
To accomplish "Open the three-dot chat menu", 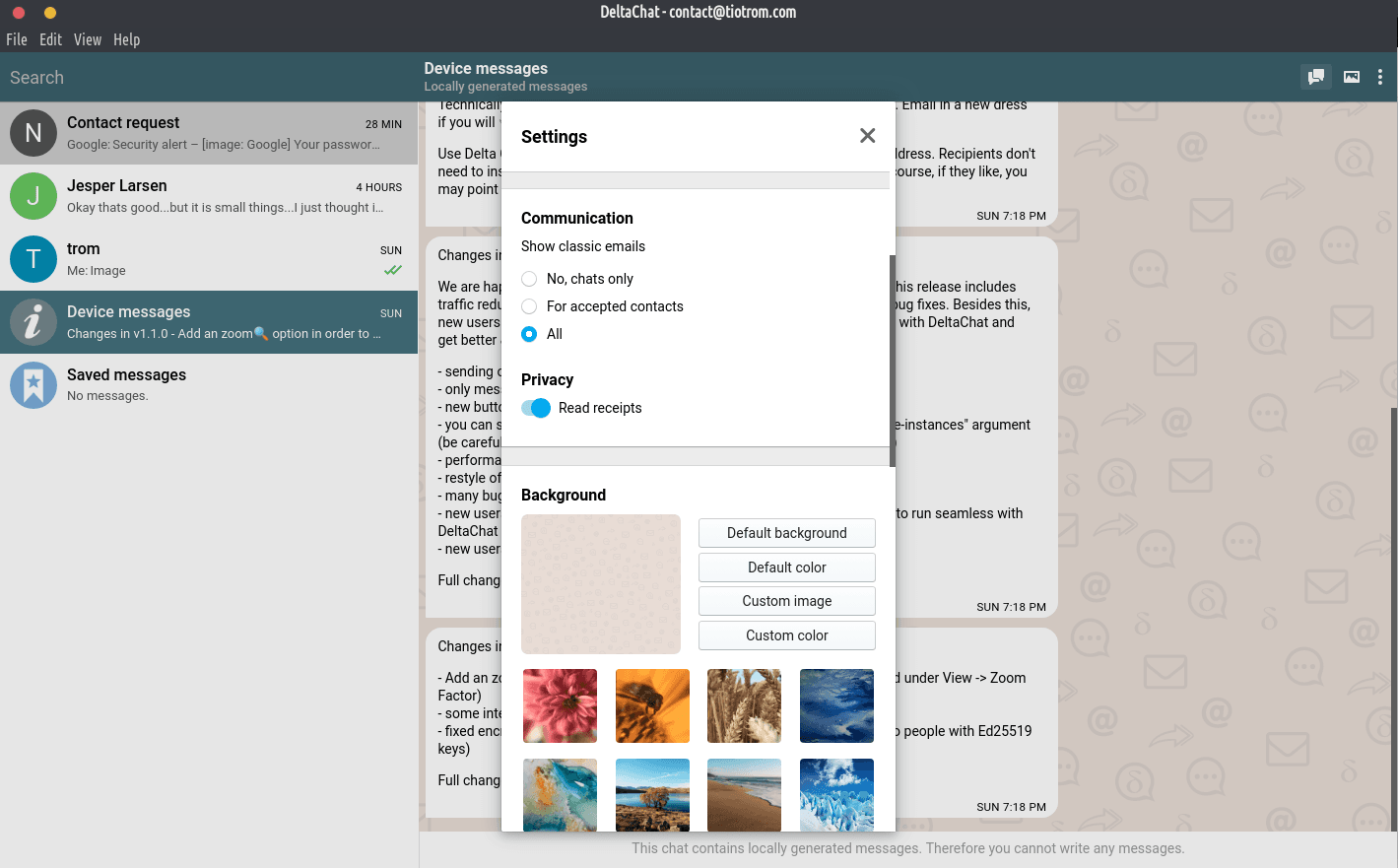I will (x=1380, y=77).
